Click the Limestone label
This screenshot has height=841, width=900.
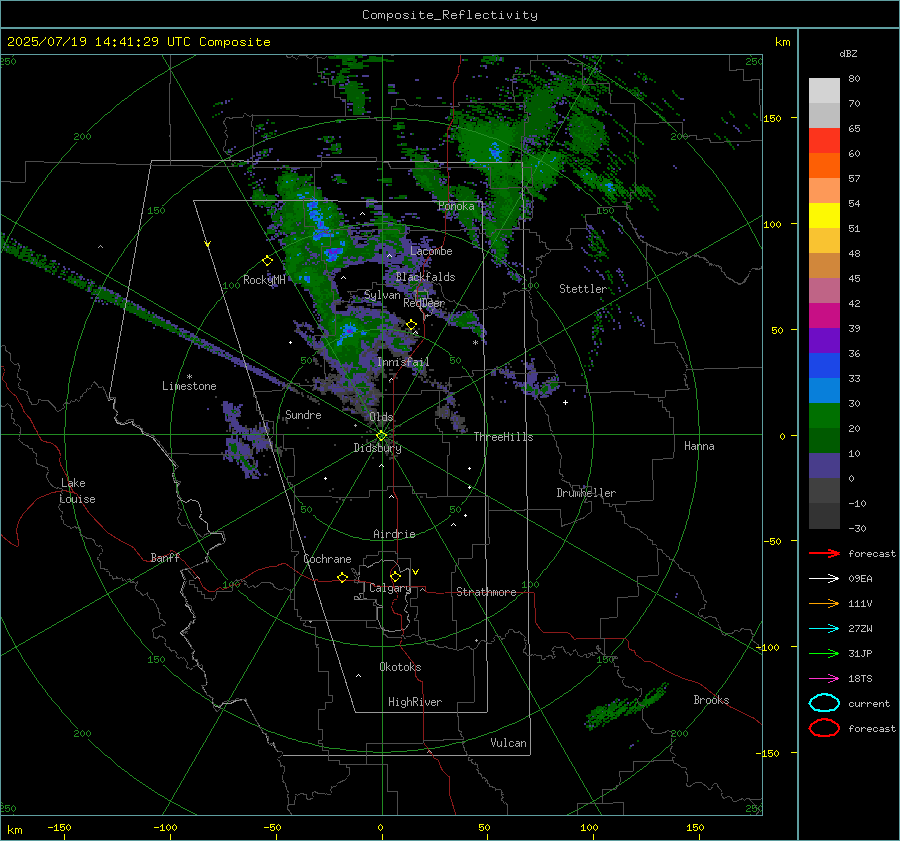[189, 386]
